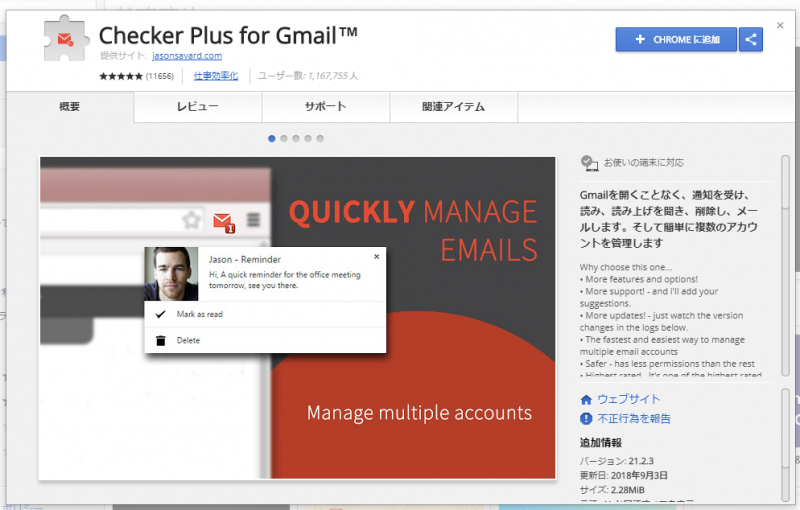The width and height of the screenshot is (800, 510).
Task: Click Jason's profile photo in notification
Action: click(171, 274)
